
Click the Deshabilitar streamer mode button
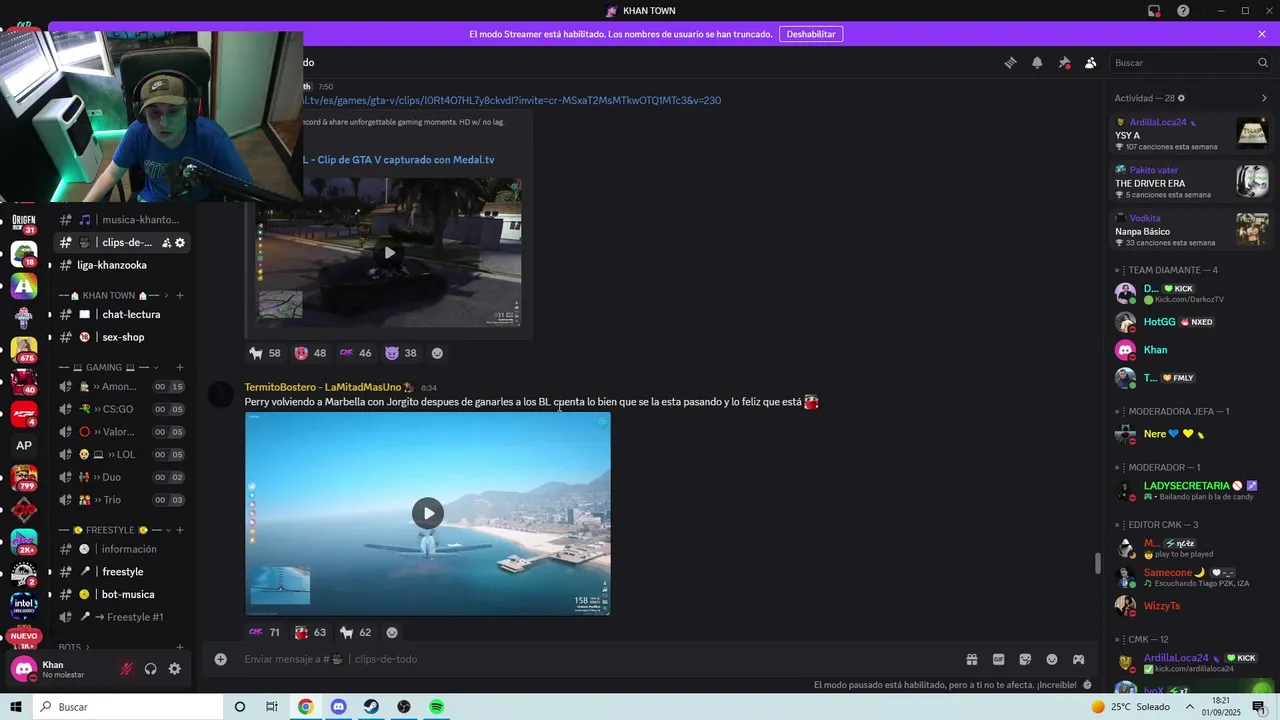[811, 34]
